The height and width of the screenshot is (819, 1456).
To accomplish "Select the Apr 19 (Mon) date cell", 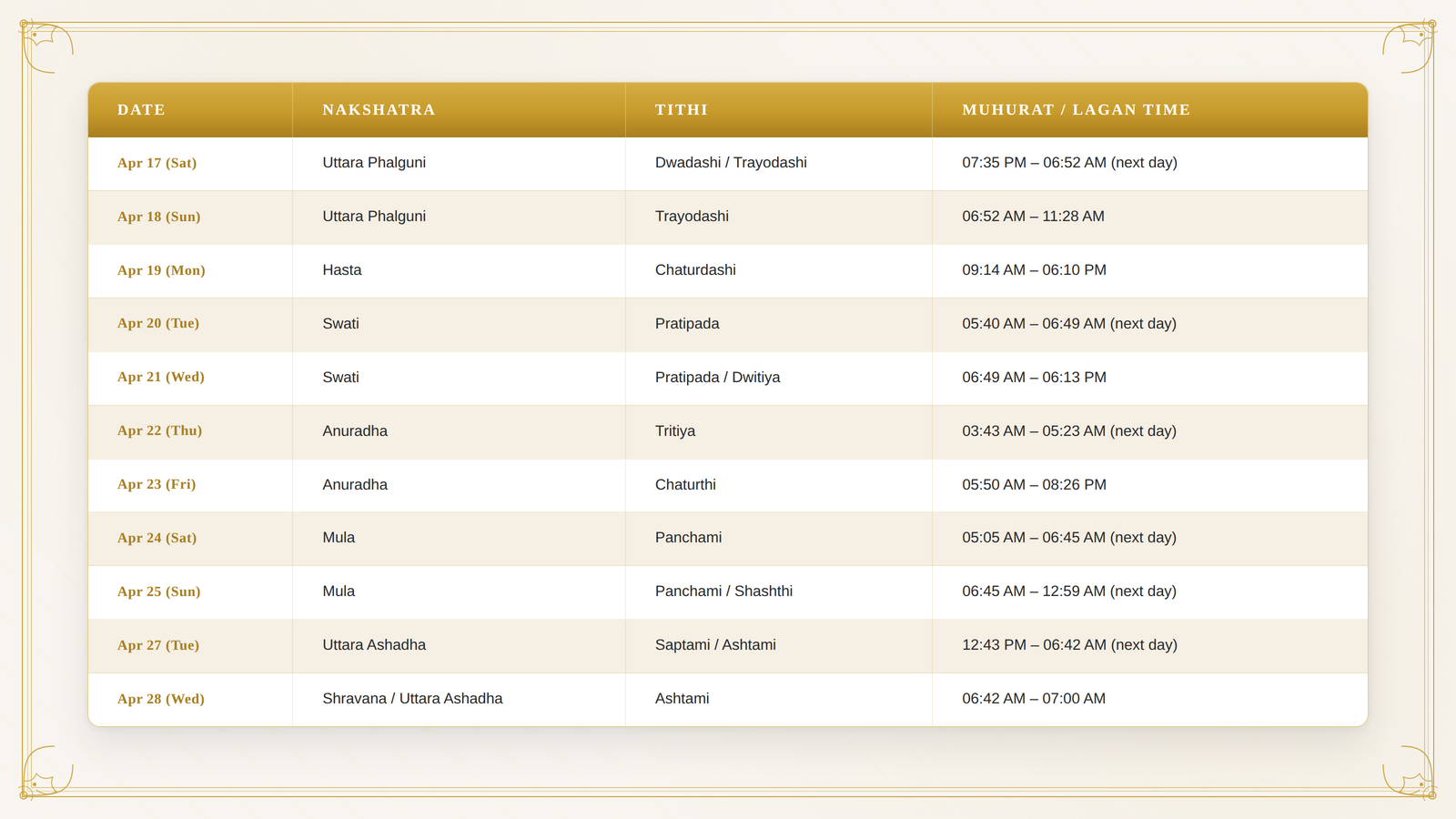I will coord(190,271).
